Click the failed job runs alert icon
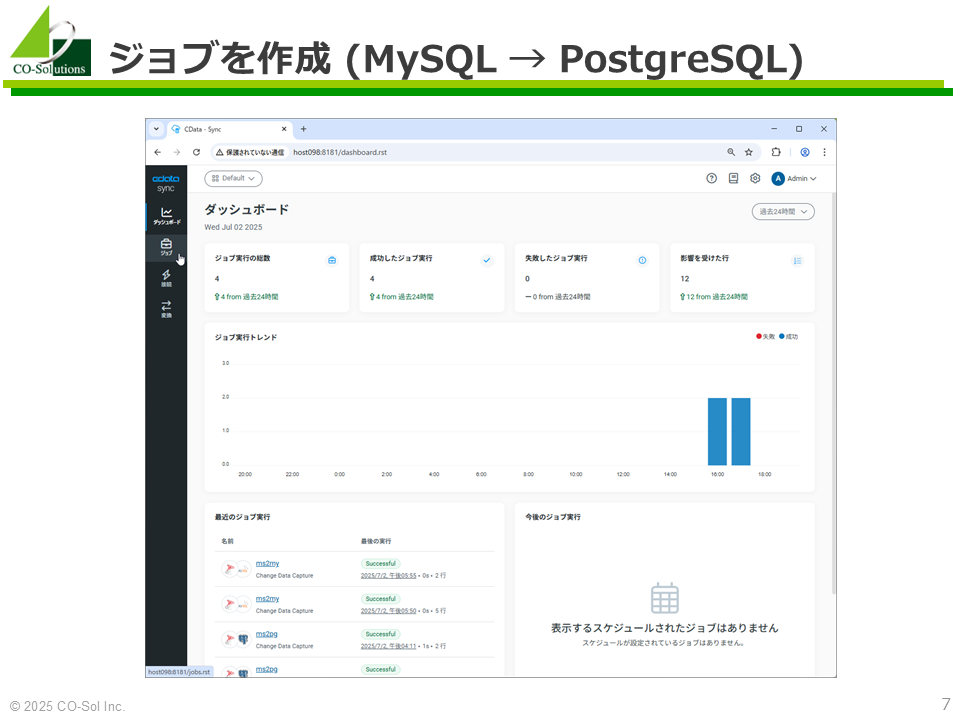 pos(642,260)
